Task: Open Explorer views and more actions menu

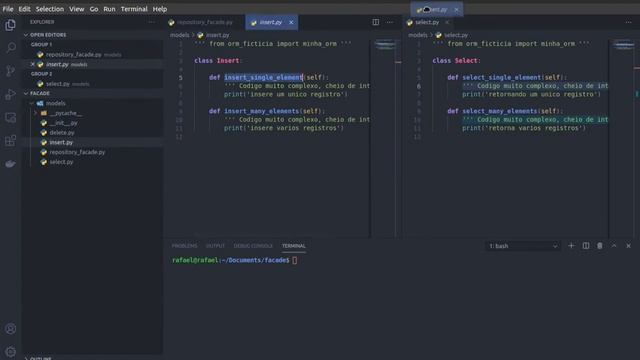Action: 152,22
